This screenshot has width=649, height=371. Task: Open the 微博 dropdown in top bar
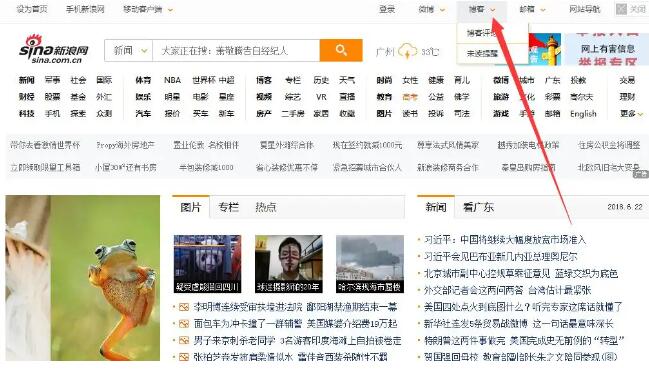click(431, 9)
